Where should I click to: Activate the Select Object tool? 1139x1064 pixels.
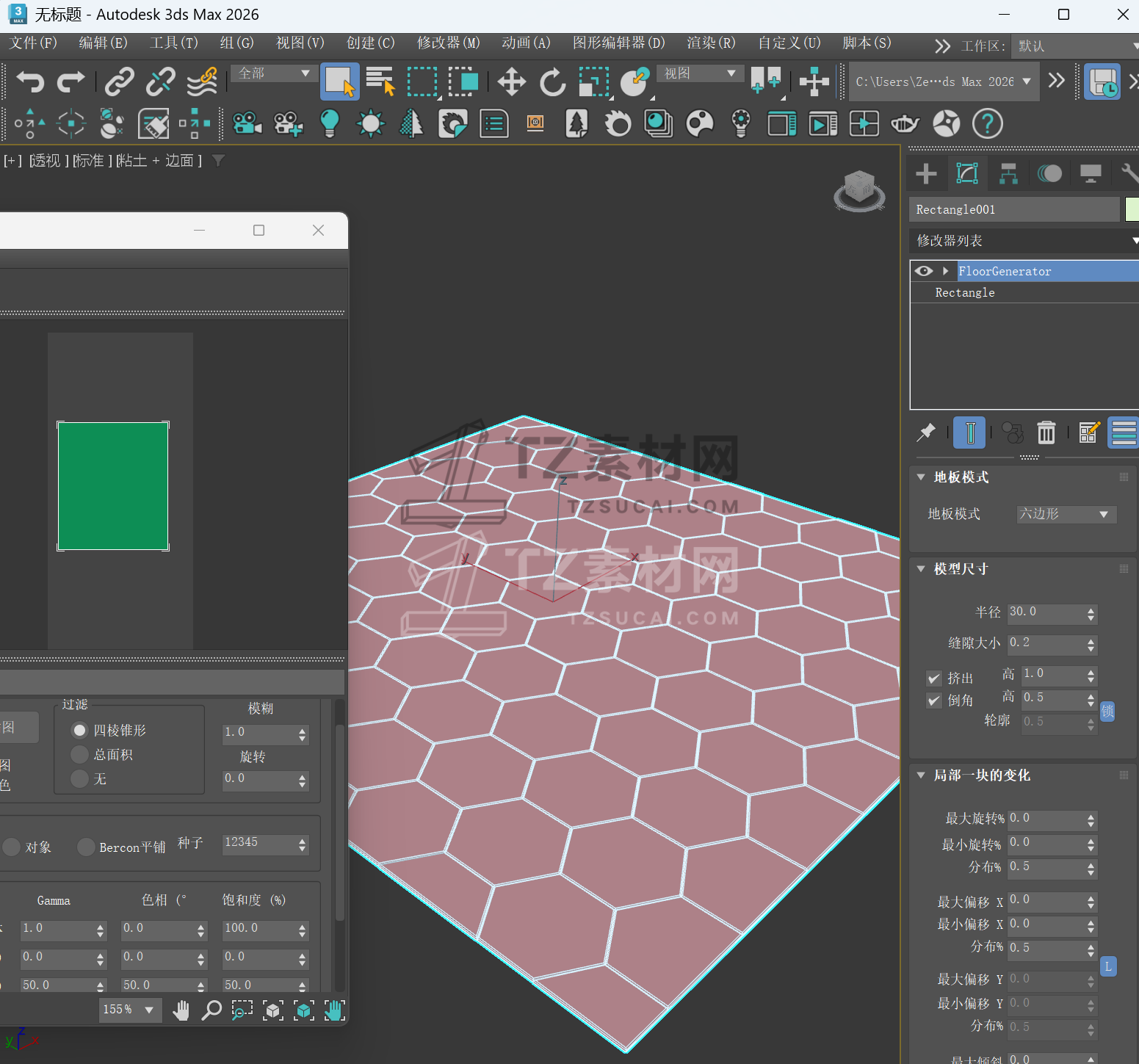[340, 82]
